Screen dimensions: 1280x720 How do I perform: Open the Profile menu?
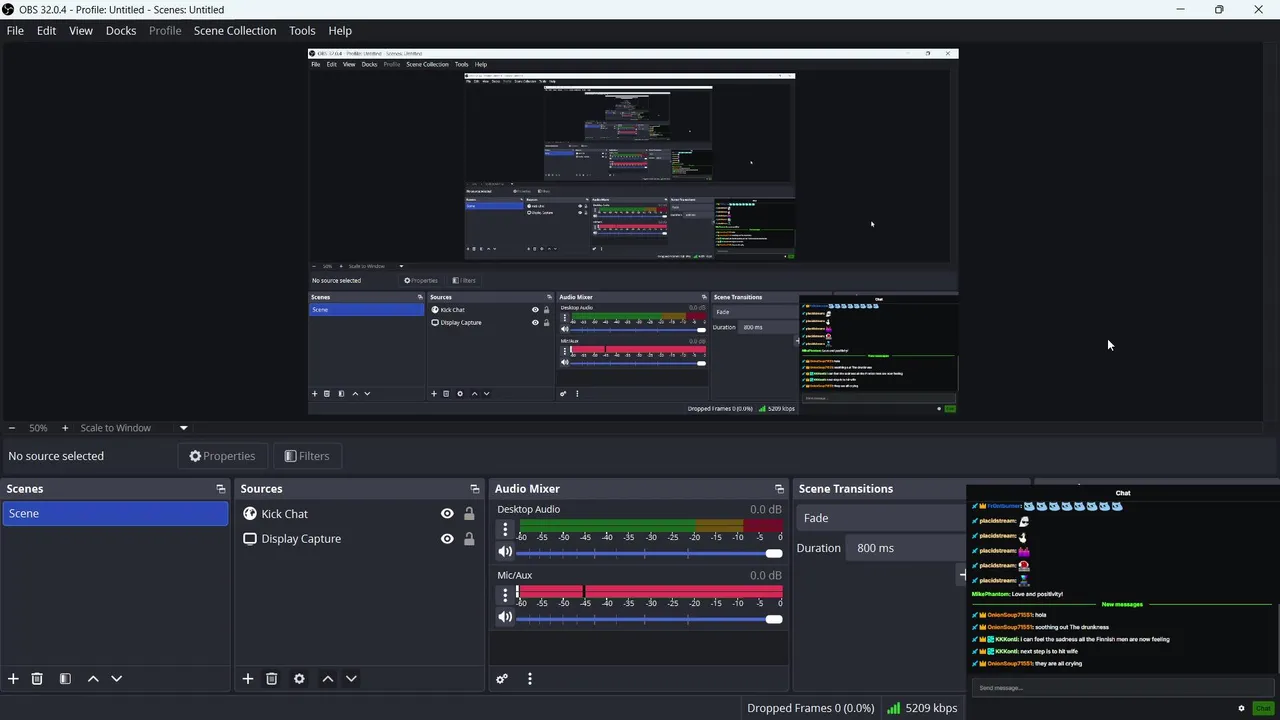(165, 31)
